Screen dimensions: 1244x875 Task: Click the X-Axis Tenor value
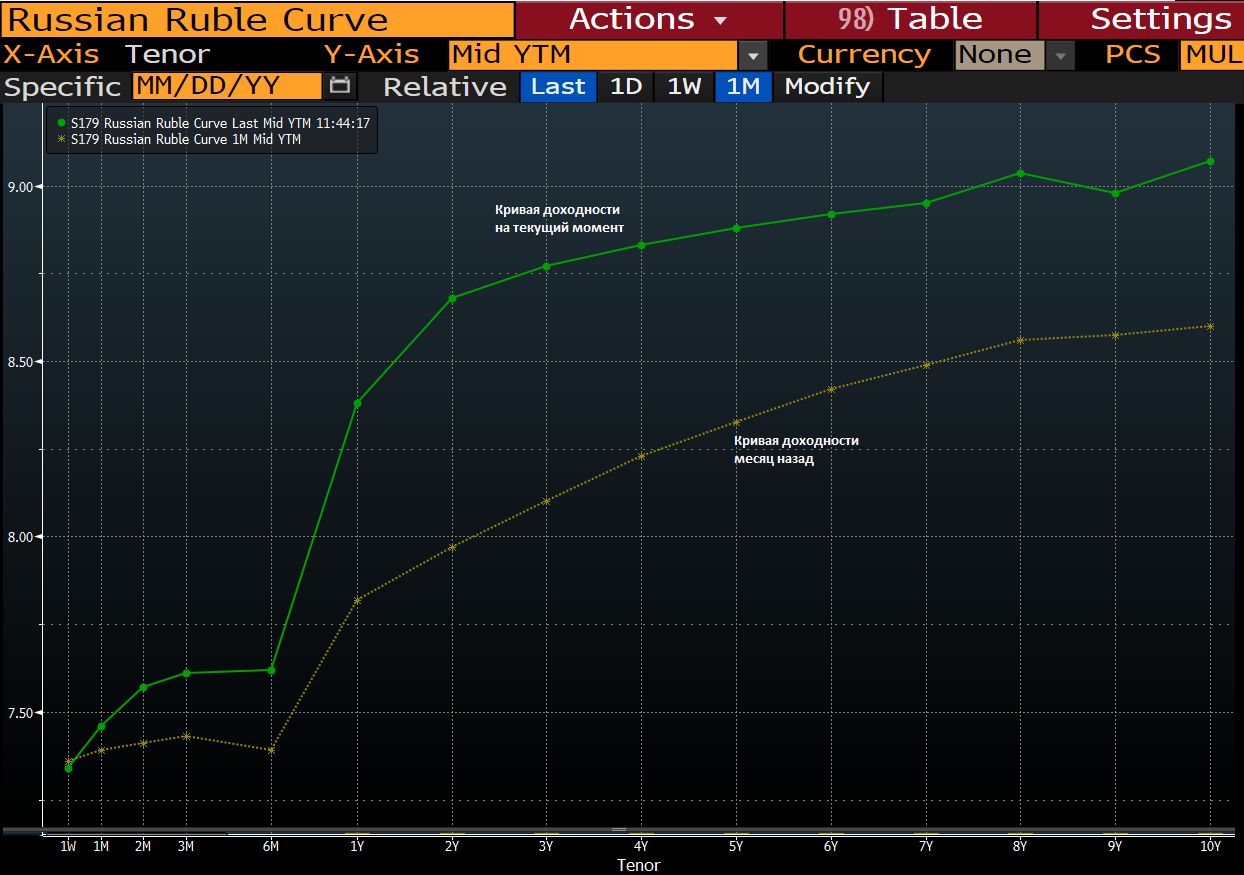pyautogui.click(x=167, y=55)
